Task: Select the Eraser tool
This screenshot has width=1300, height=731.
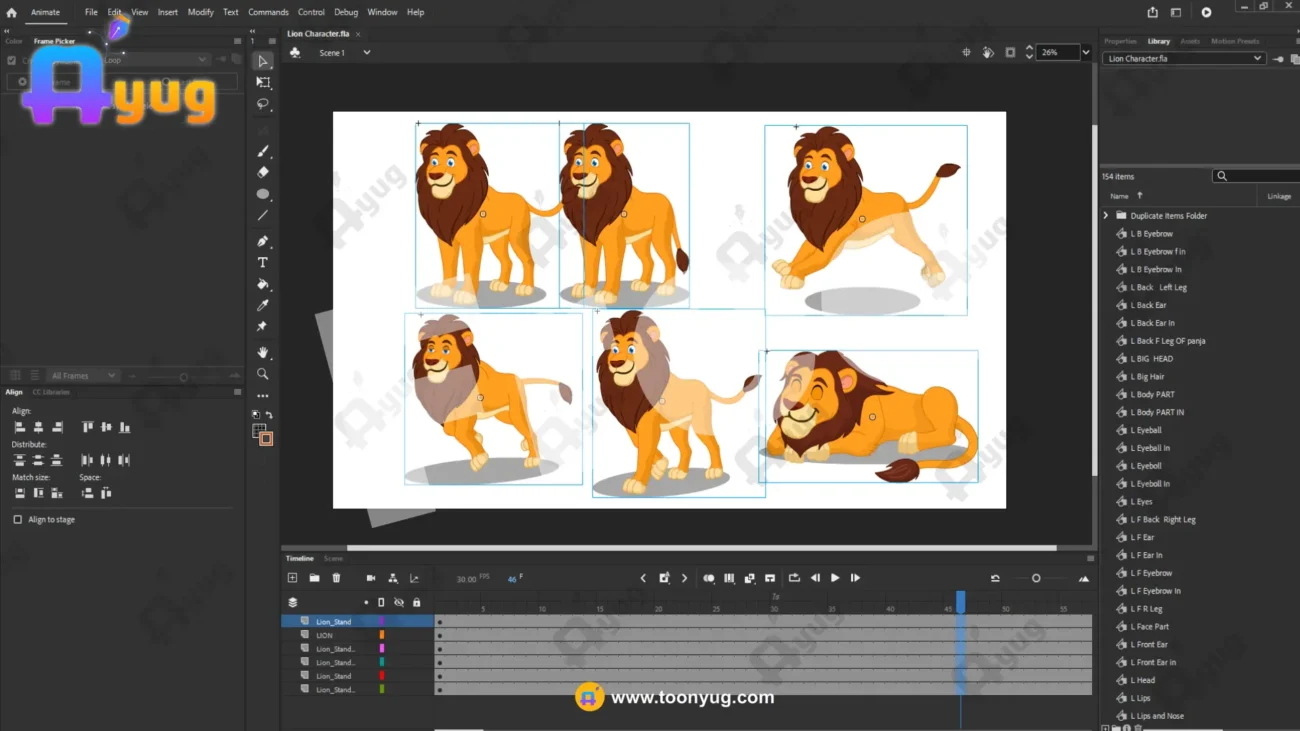Action: 263,172
